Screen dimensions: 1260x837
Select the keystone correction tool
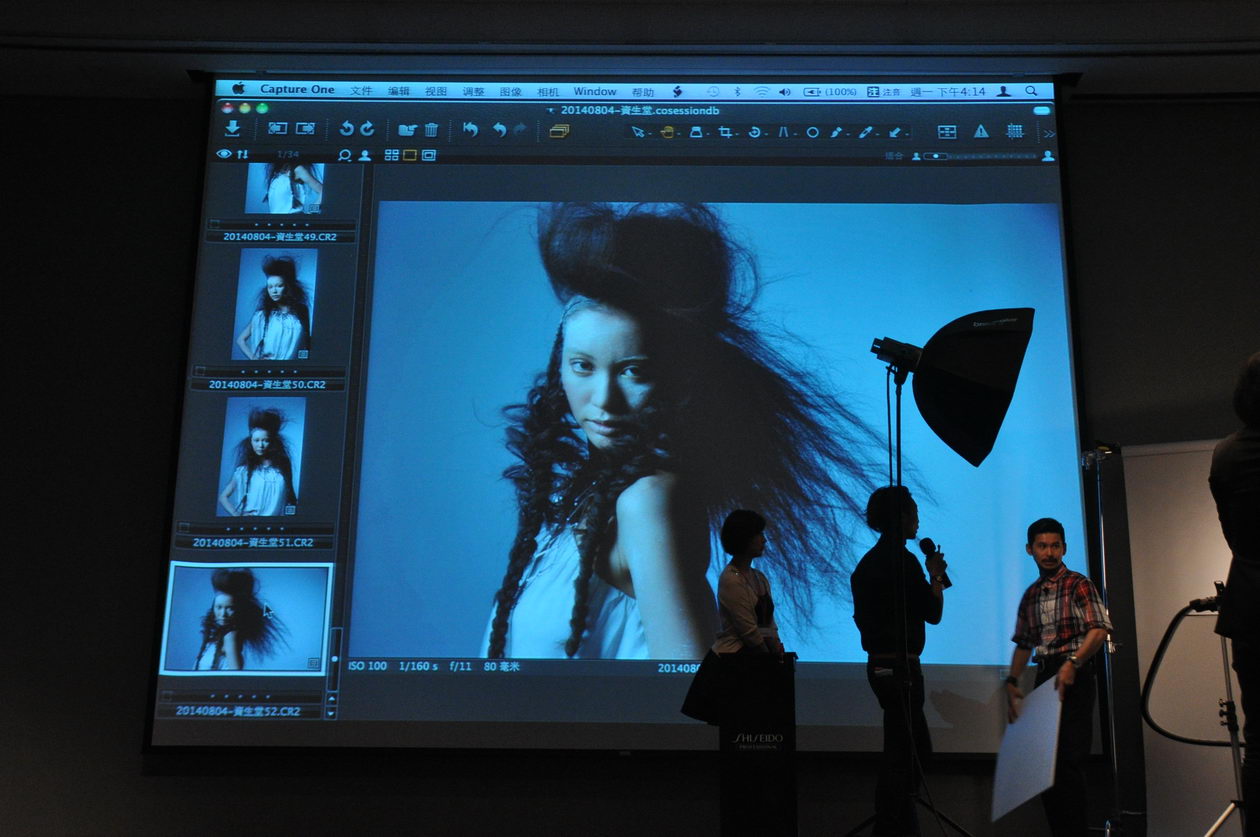(784, 132)
